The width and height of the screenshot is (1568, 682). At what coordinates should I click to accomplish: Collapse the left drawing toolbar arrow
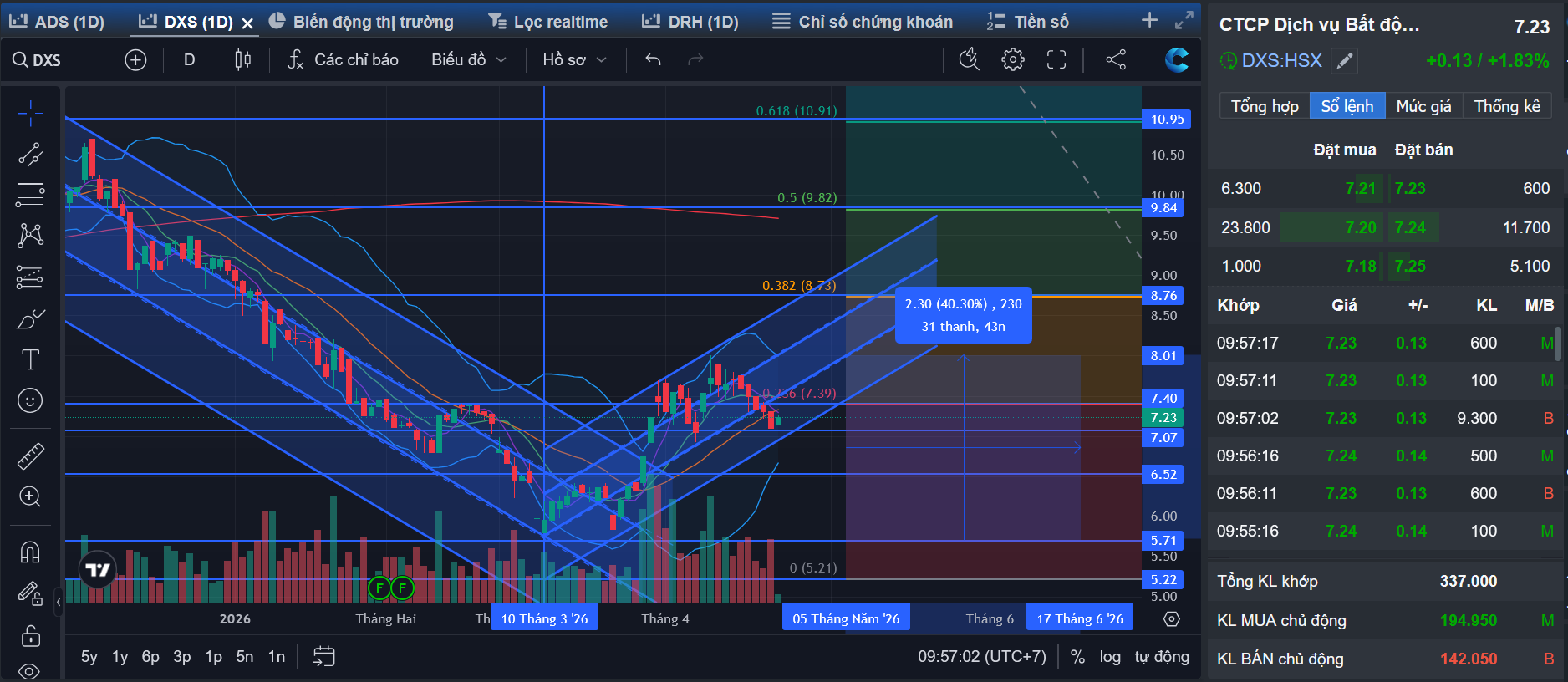pos(59,602)
